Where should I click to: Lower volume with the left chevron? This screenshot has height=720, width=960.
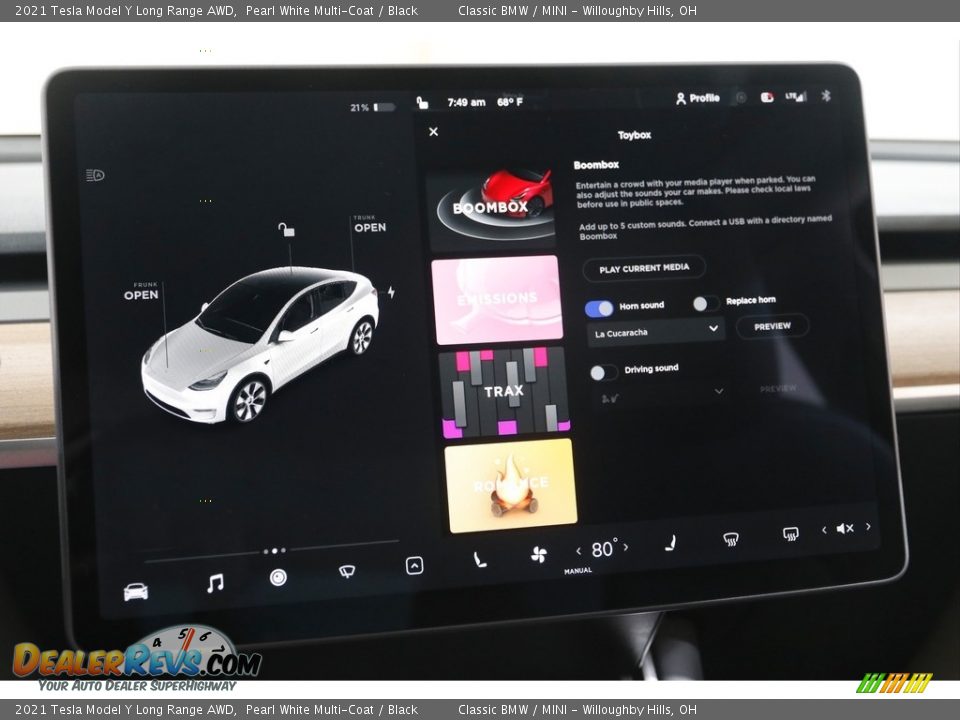pyautogui.click(x=824, y=530)
